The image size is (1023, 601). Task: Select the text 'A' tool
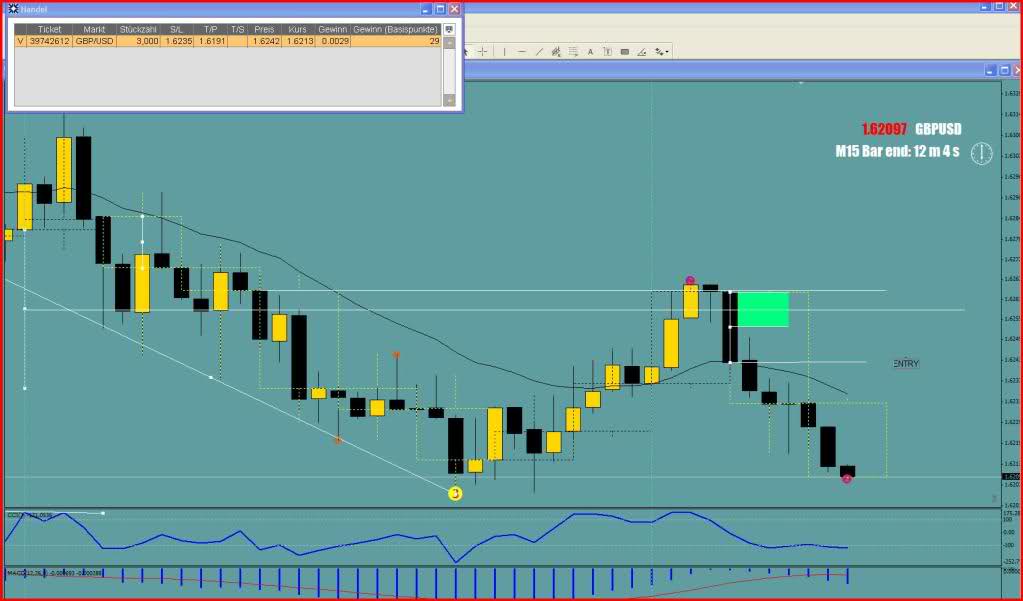[x=590, y=52]
